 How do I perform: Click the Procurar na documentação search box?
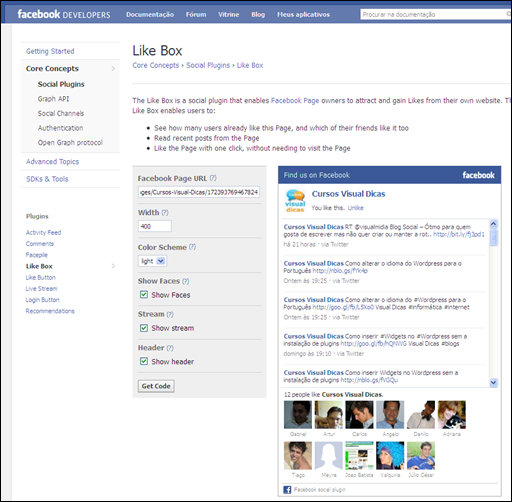(x=435, y=14)
